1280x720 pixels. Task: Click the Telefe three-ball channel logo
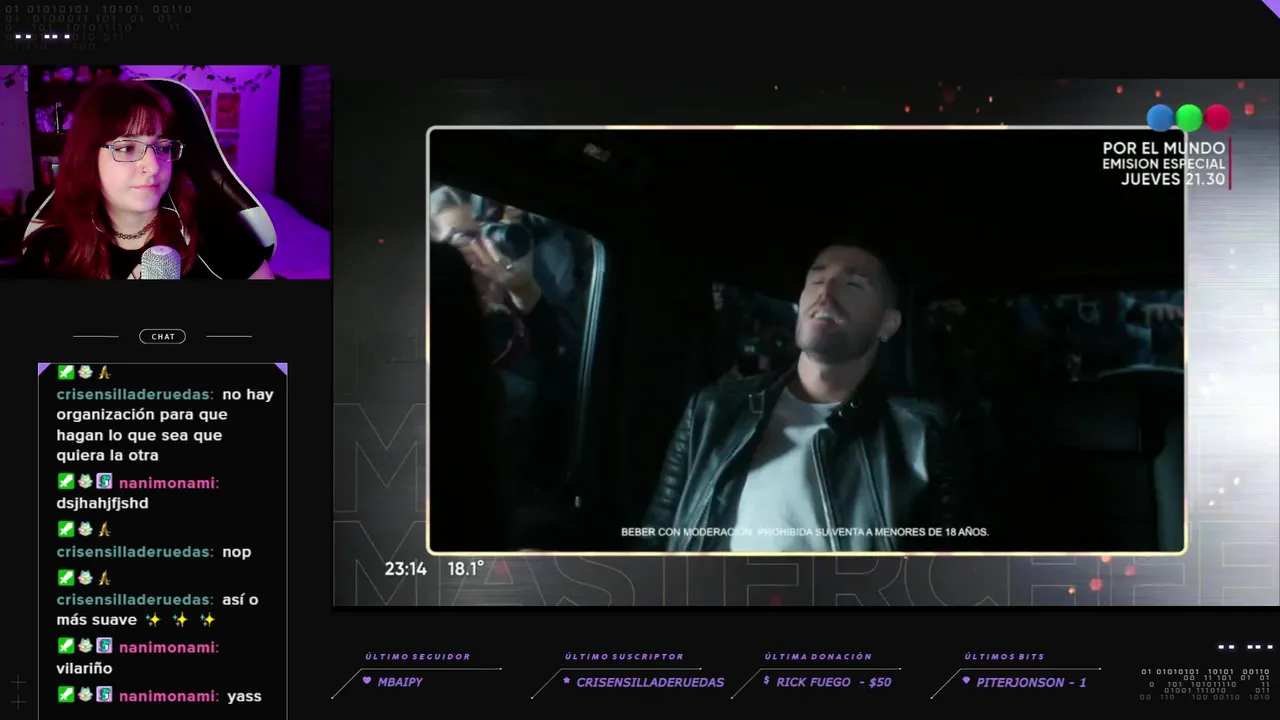pyautogui.click(x=1188, y=118)
